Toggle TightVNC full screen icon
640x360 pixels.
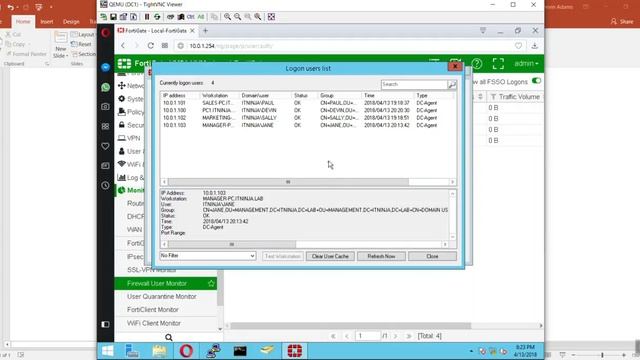click(271, 17)
